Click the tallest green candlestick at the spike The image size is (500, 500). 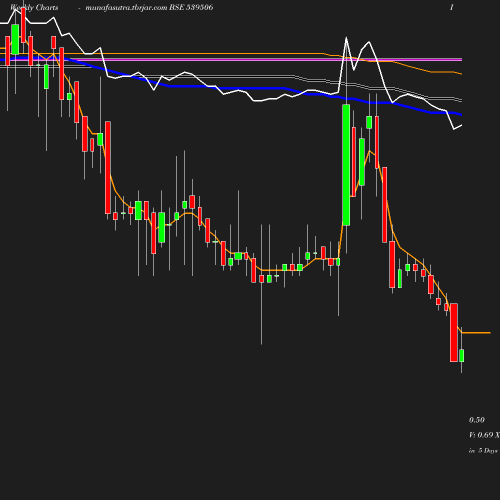tap(346, 165)
